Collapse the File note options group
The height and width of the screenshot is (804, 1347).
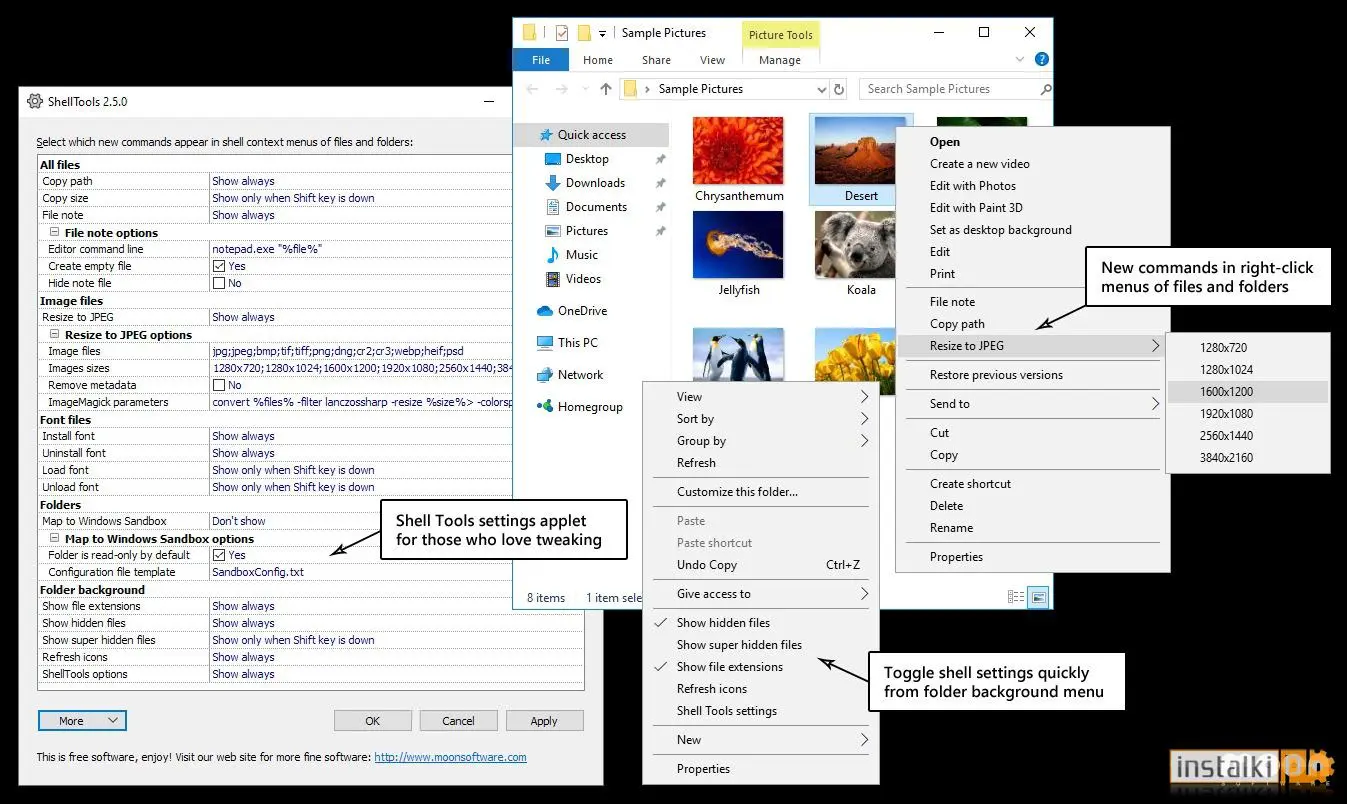pos(54,232)
